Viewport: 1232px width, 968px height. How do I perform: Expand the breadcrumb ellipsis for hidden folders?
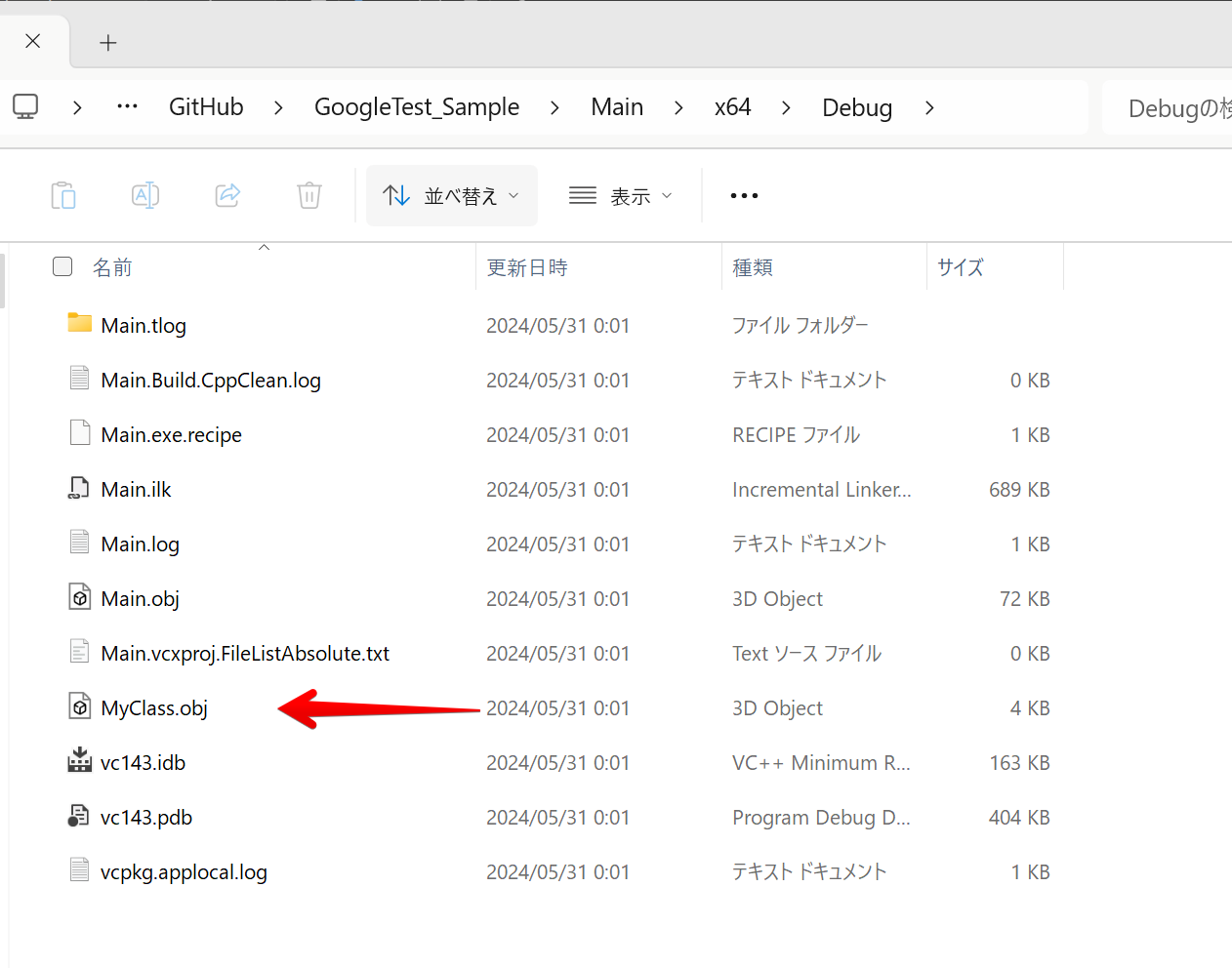127,107
